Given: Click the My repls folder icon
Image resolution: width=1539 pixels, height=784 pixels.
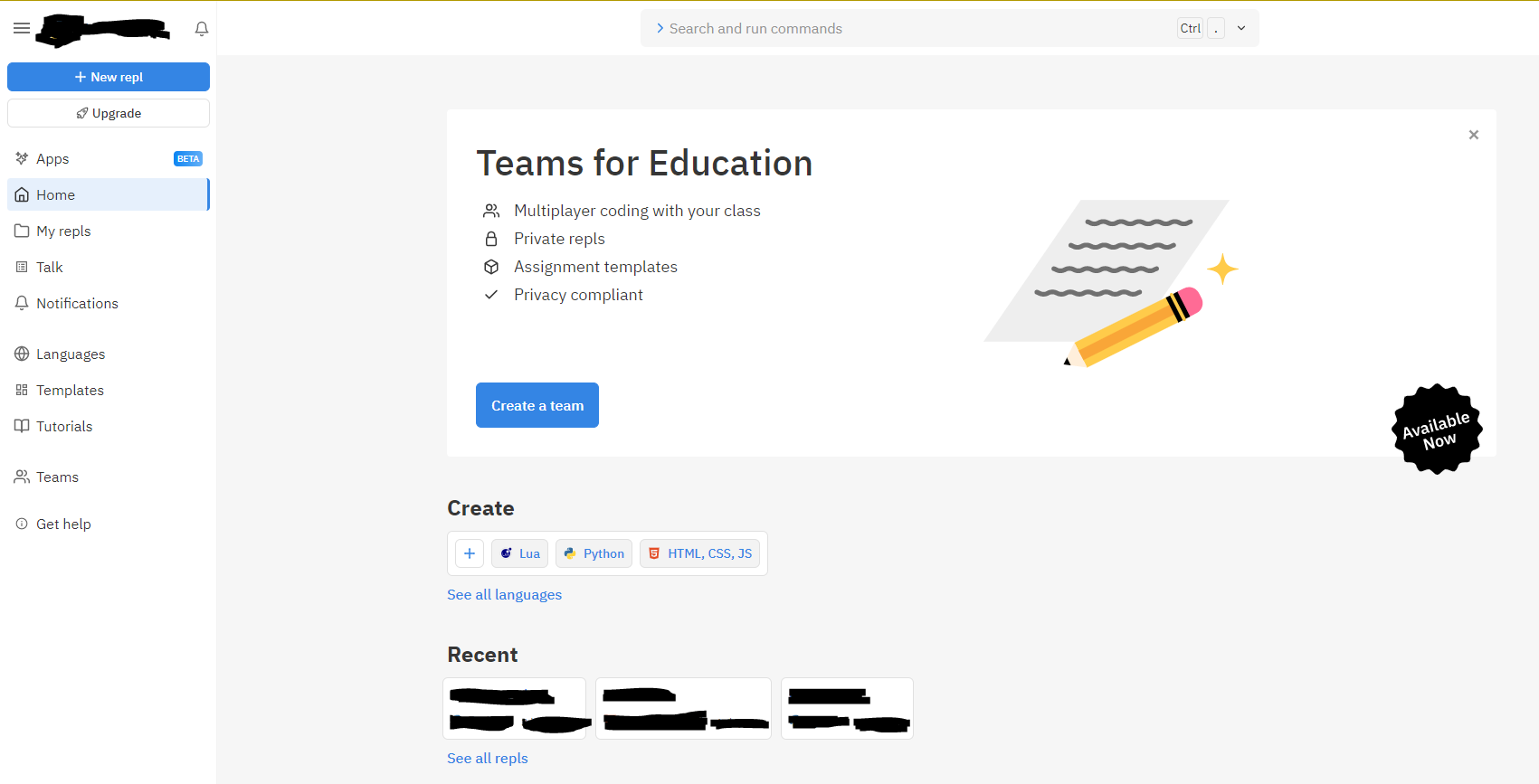Looking at the screenshot, I should tap(22, 231).
